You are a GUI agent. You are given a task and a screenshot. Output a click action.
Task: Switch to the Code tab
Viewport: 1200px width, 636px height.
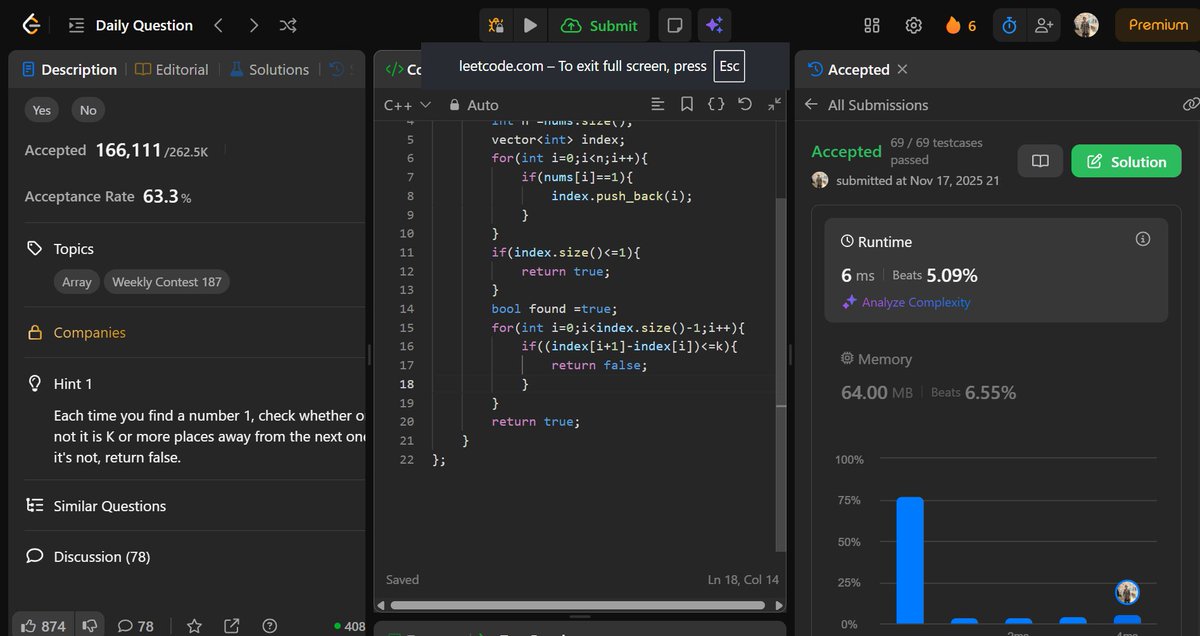(x=403, y=69)
